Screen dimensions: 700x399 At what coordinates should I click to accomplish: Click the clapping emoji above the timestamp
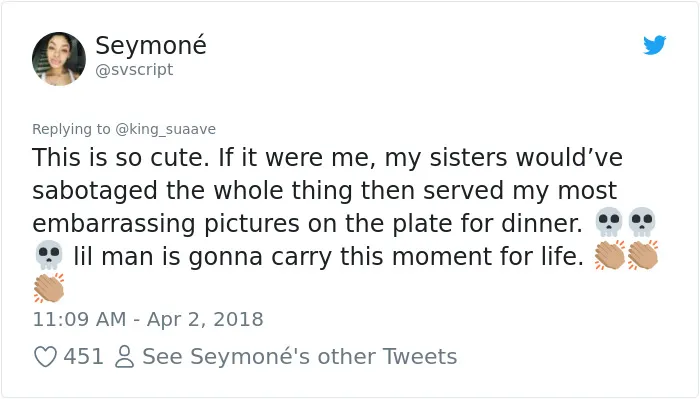tap(49, 288)
